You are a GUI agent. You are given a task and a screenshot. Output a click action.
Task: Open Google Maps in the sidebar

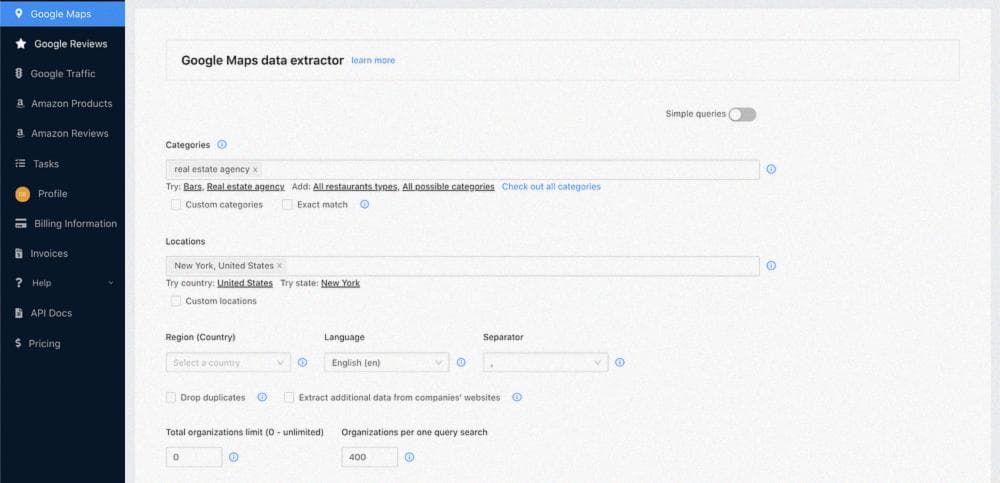pos(62,13)
